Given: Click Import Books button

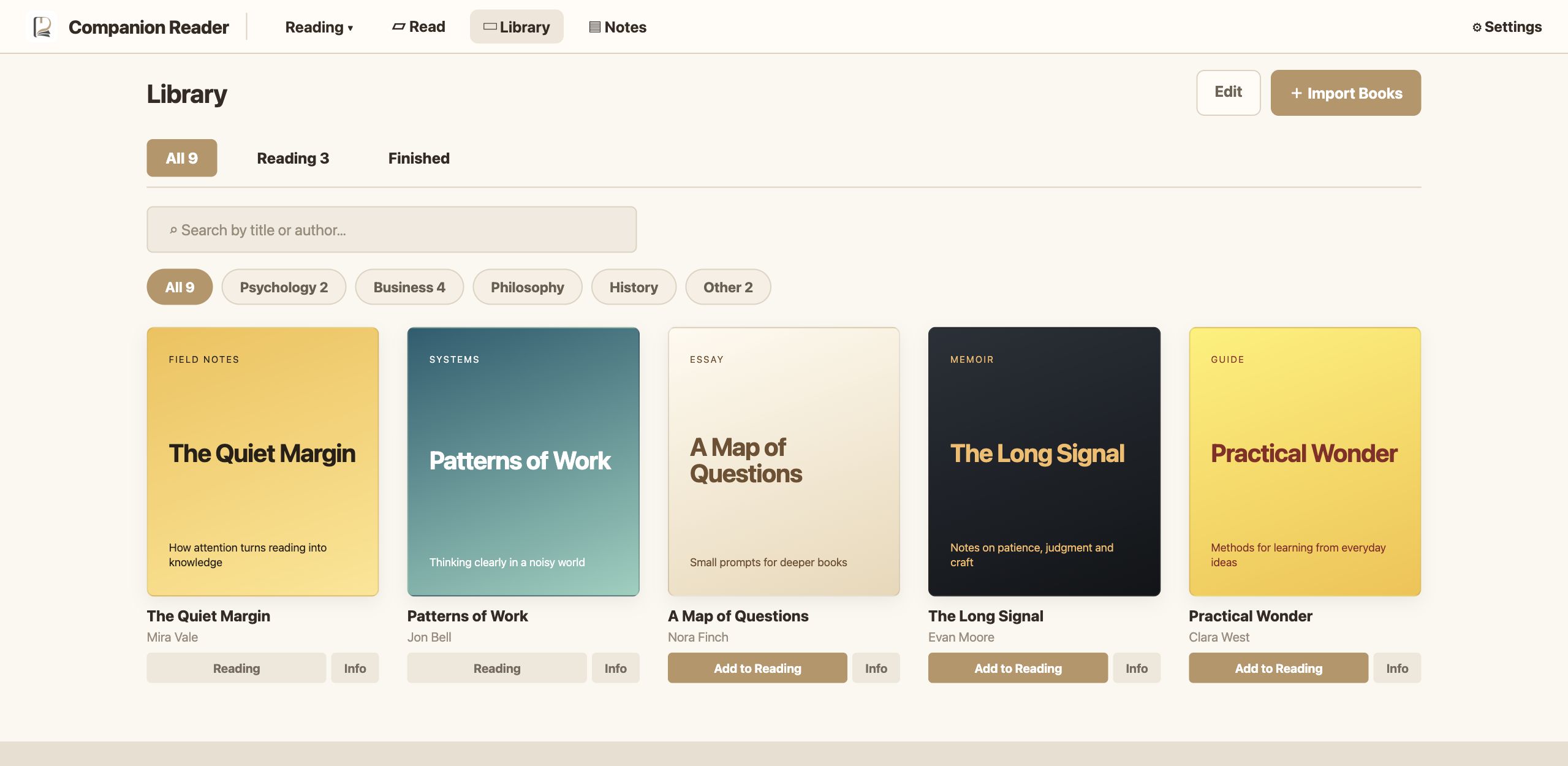Looking at the screenshot, I should coord(1346,93).
